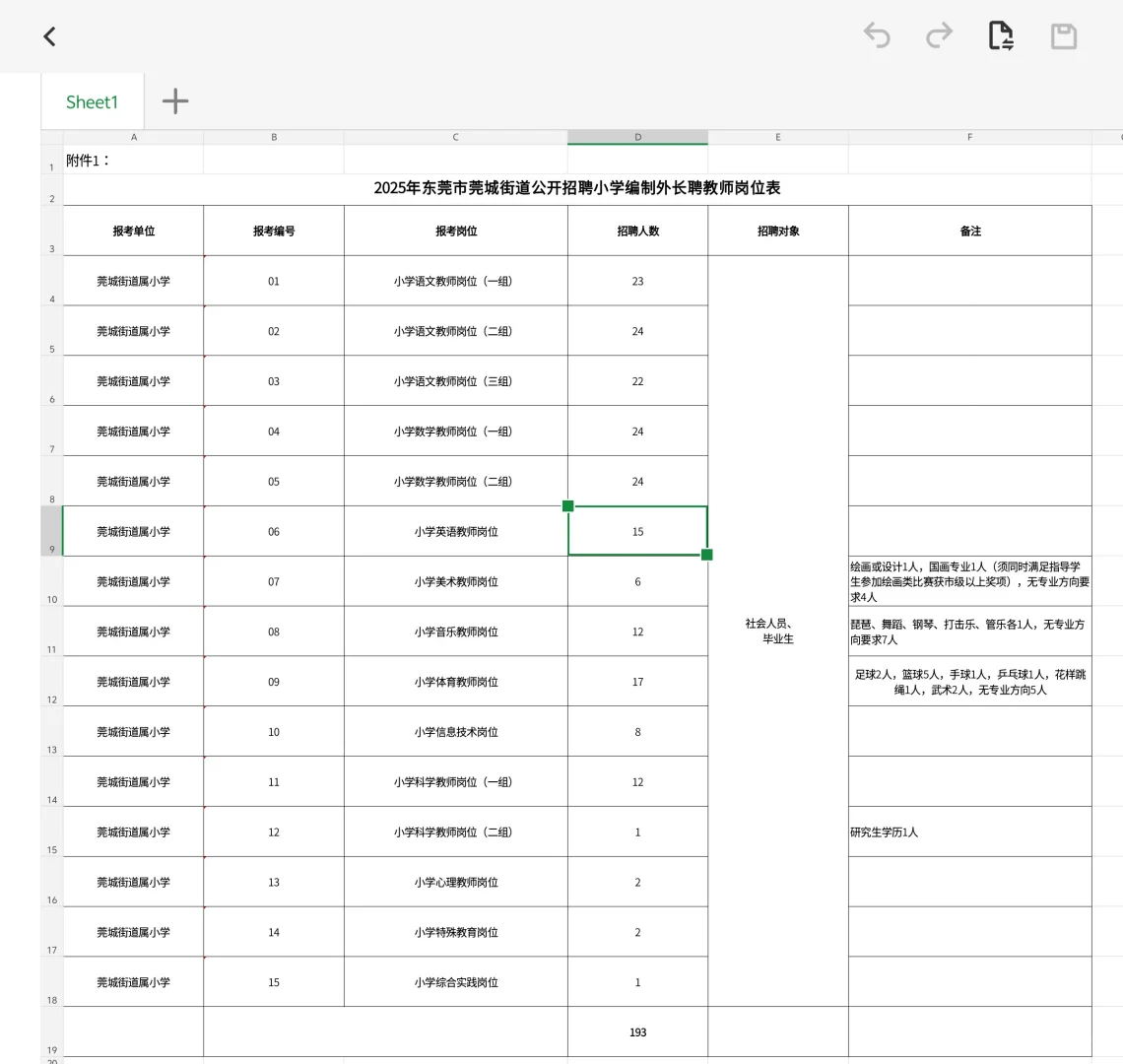Select column B header
This screenshot has height=1064, width=1123.
274,137
